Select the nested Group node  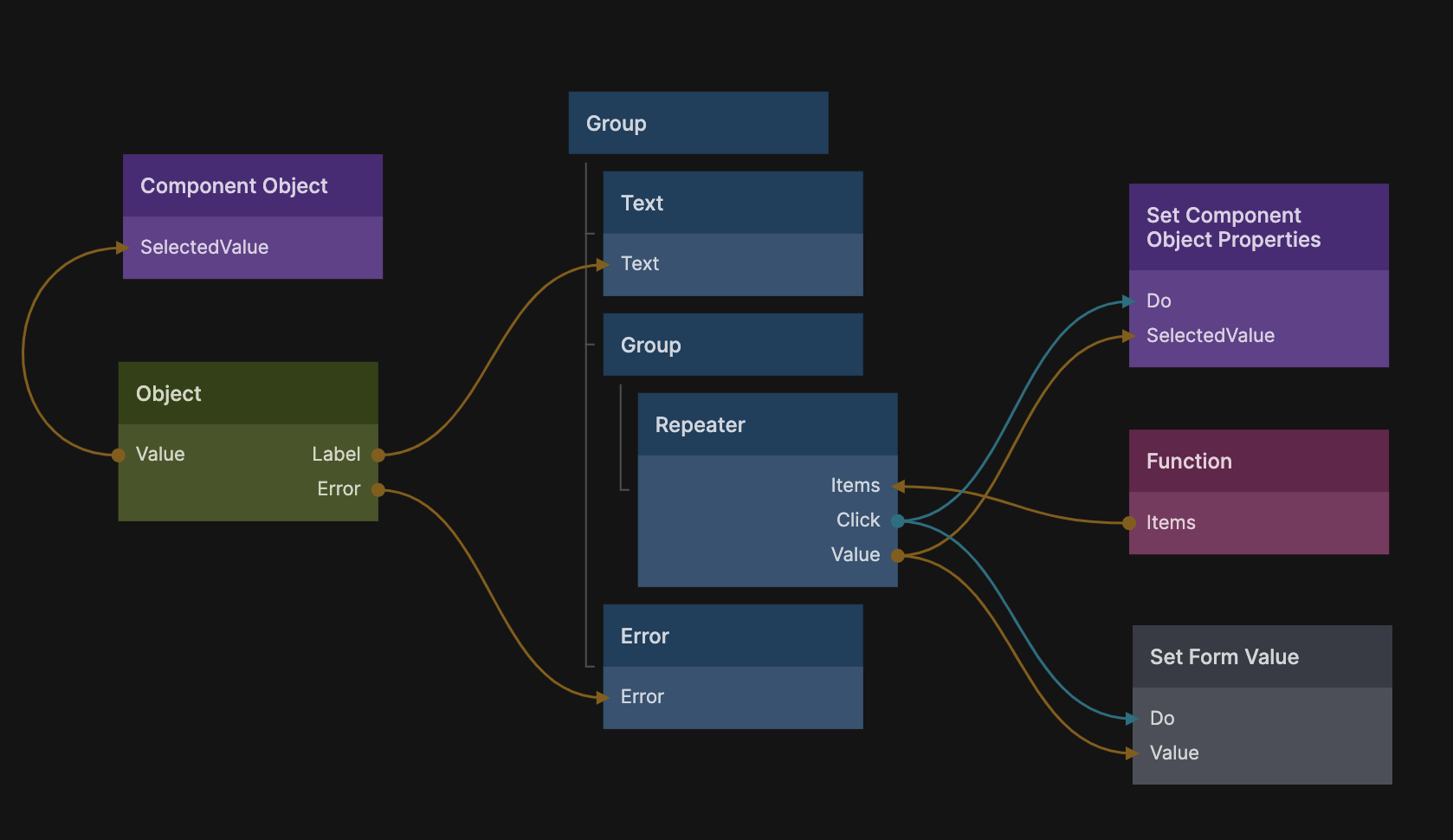coord(732,345)
